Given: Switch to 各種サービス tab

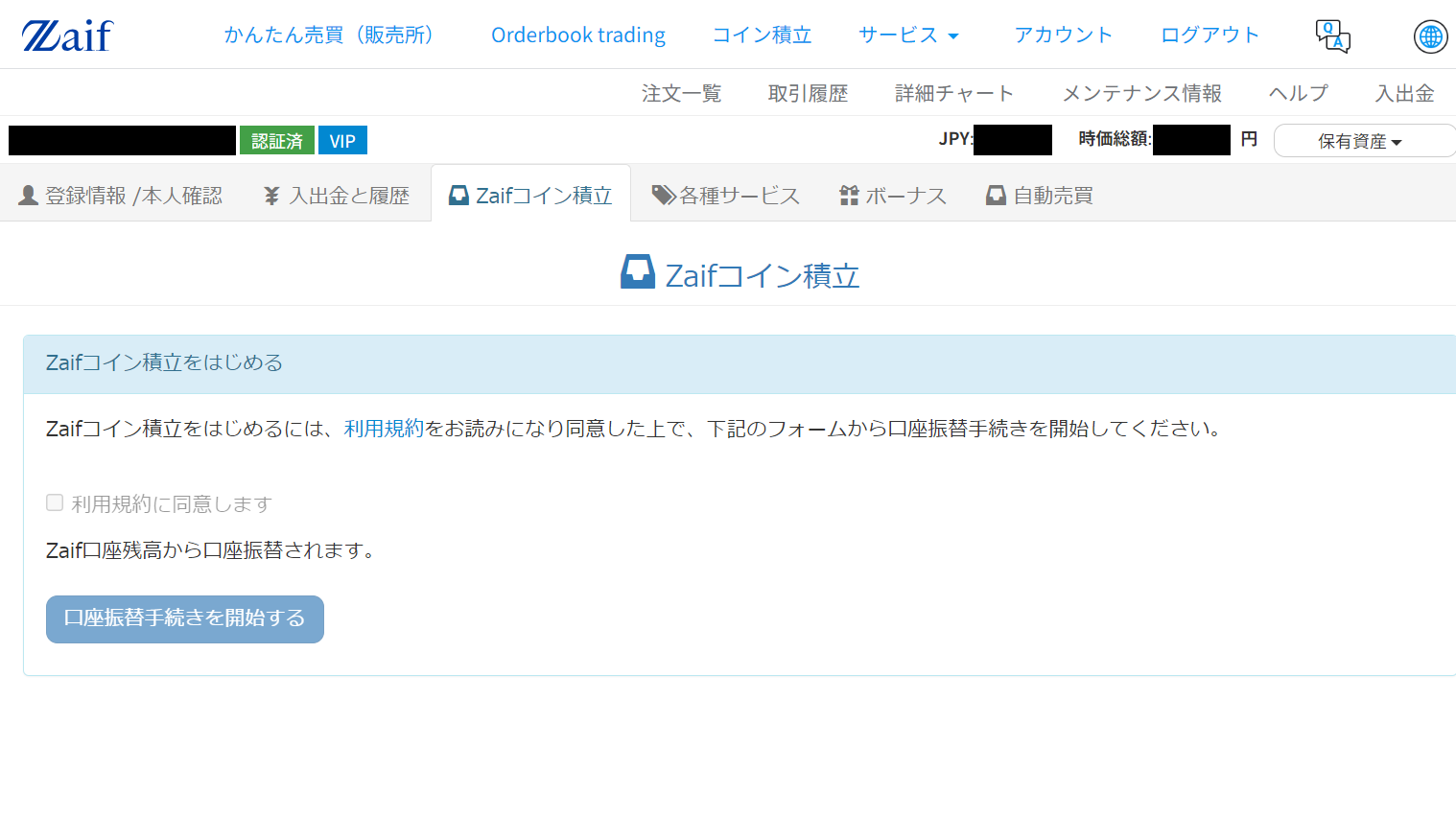Looking at the screenshot, I should tap(726, 196).
